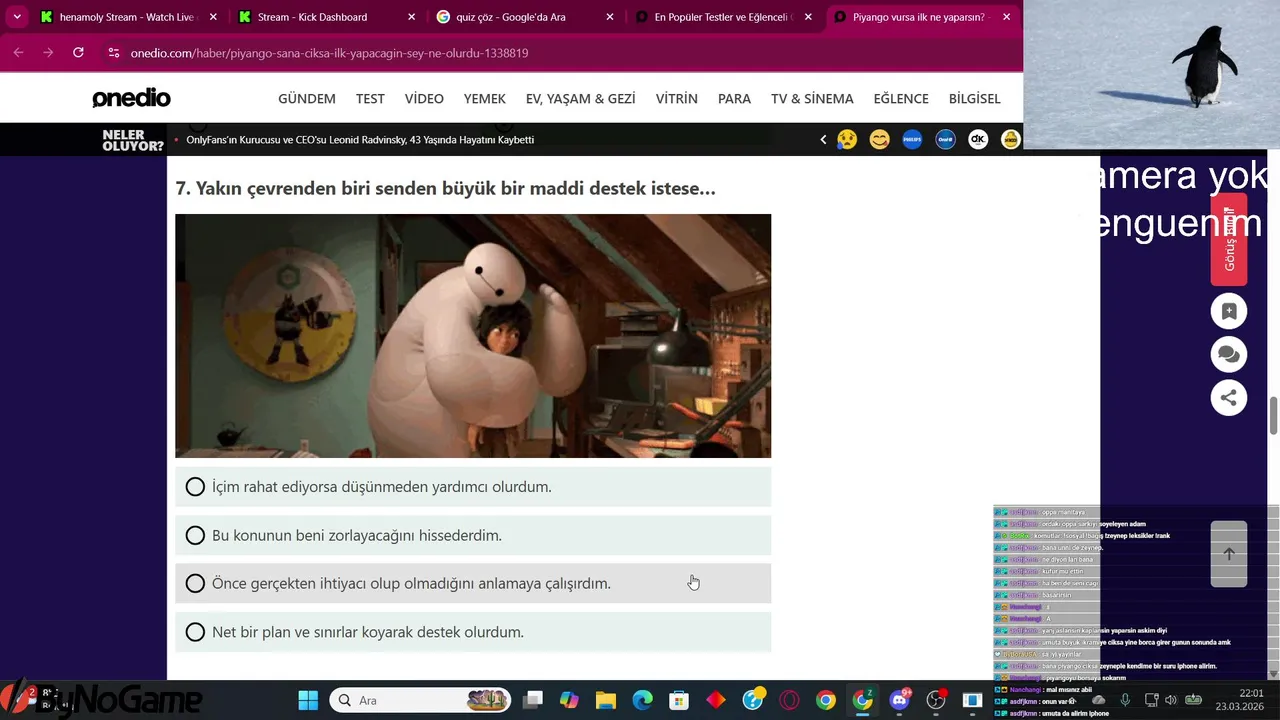
Task: Switch to the quiz çöz Google search tab
Action: coord(526,17)
